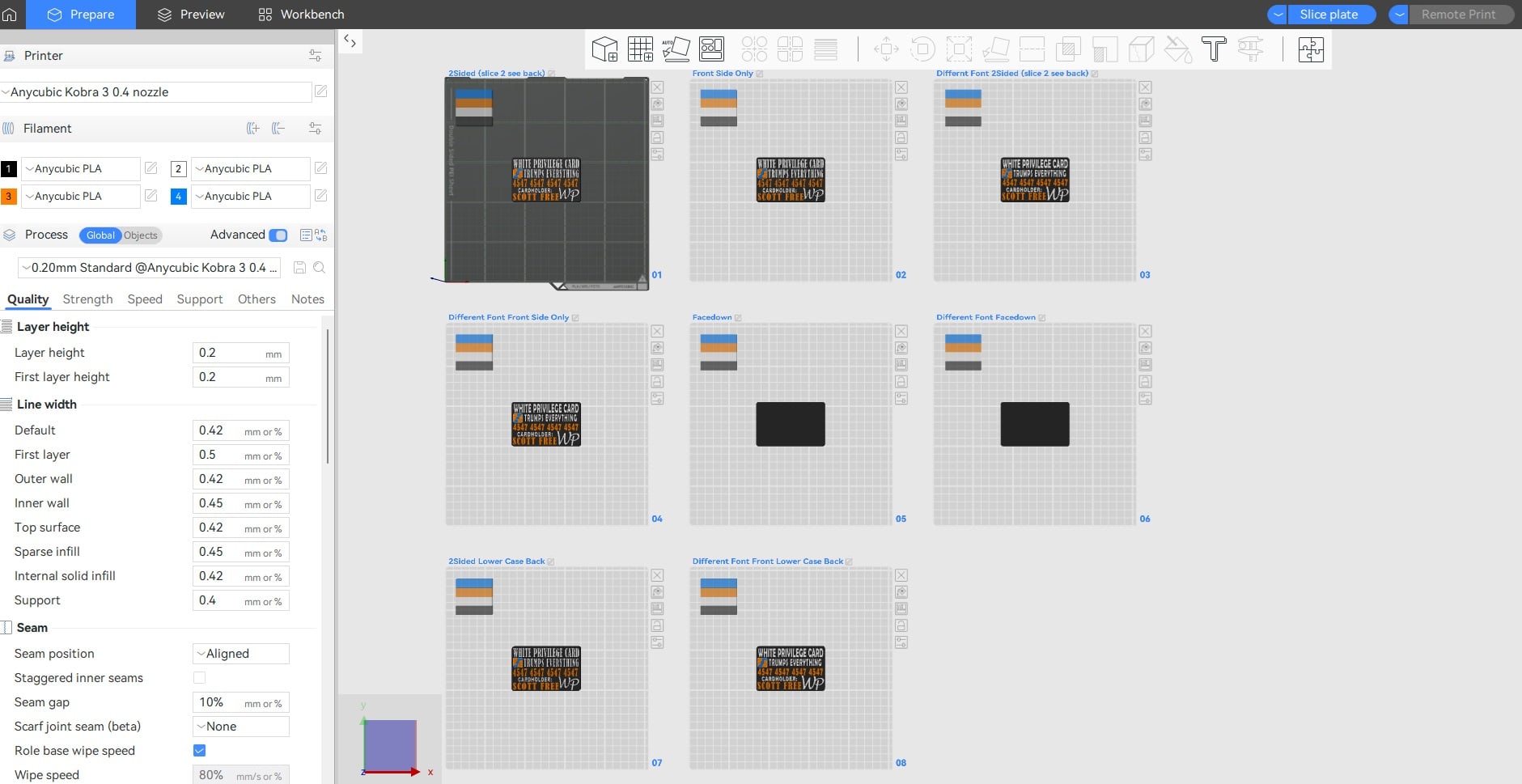The image size is (1522, 784).
Task: Open filament 2 Anycubic PLA dropdown
Action: point(250,168)
